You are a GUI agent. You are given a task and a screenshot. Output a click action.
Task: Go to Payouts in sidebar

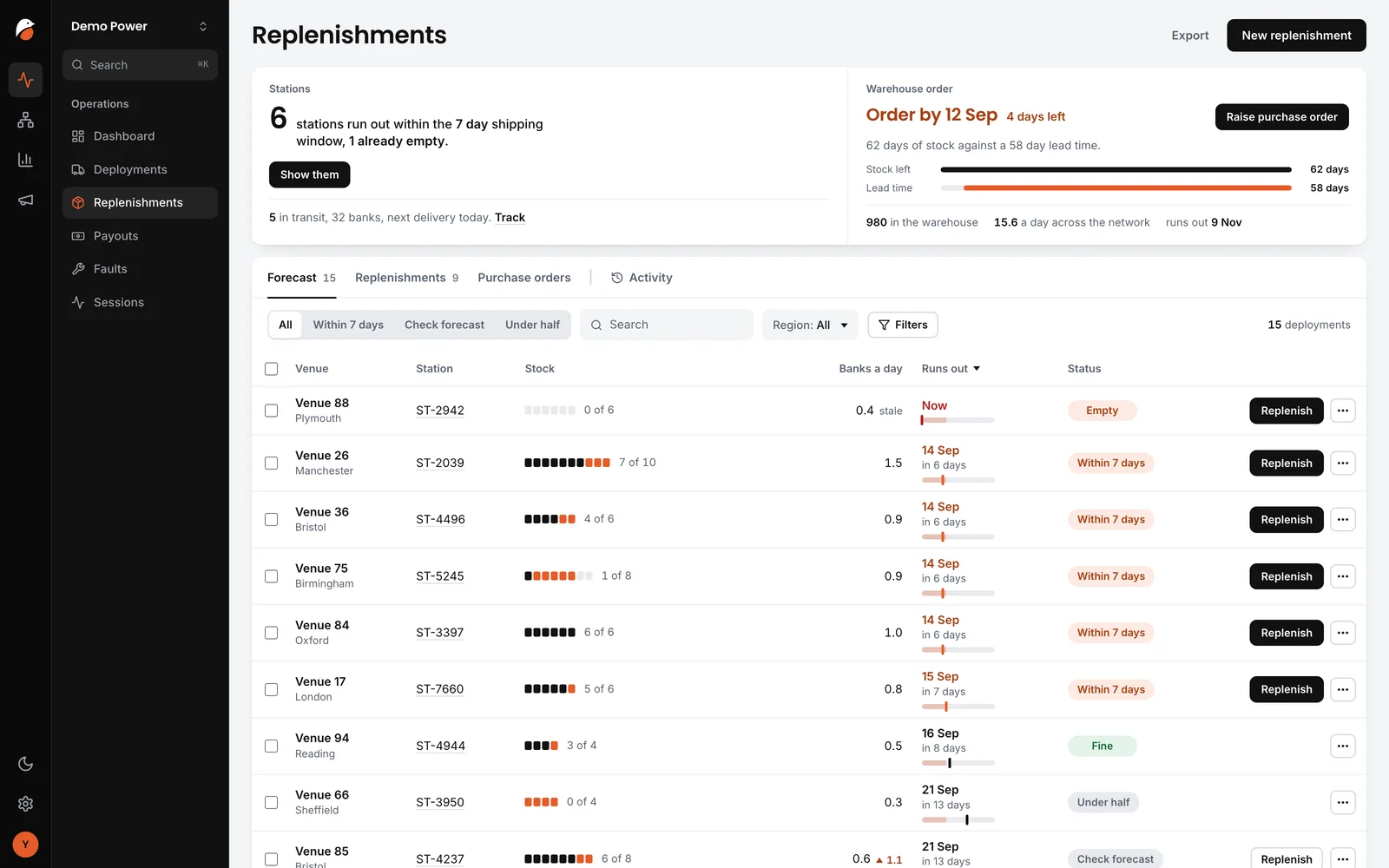coord(140,236)
